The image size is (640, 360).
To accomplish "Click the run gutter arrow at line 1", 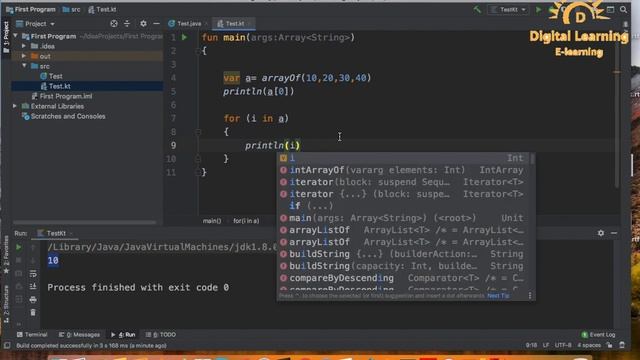I will [x=184, y=38].
